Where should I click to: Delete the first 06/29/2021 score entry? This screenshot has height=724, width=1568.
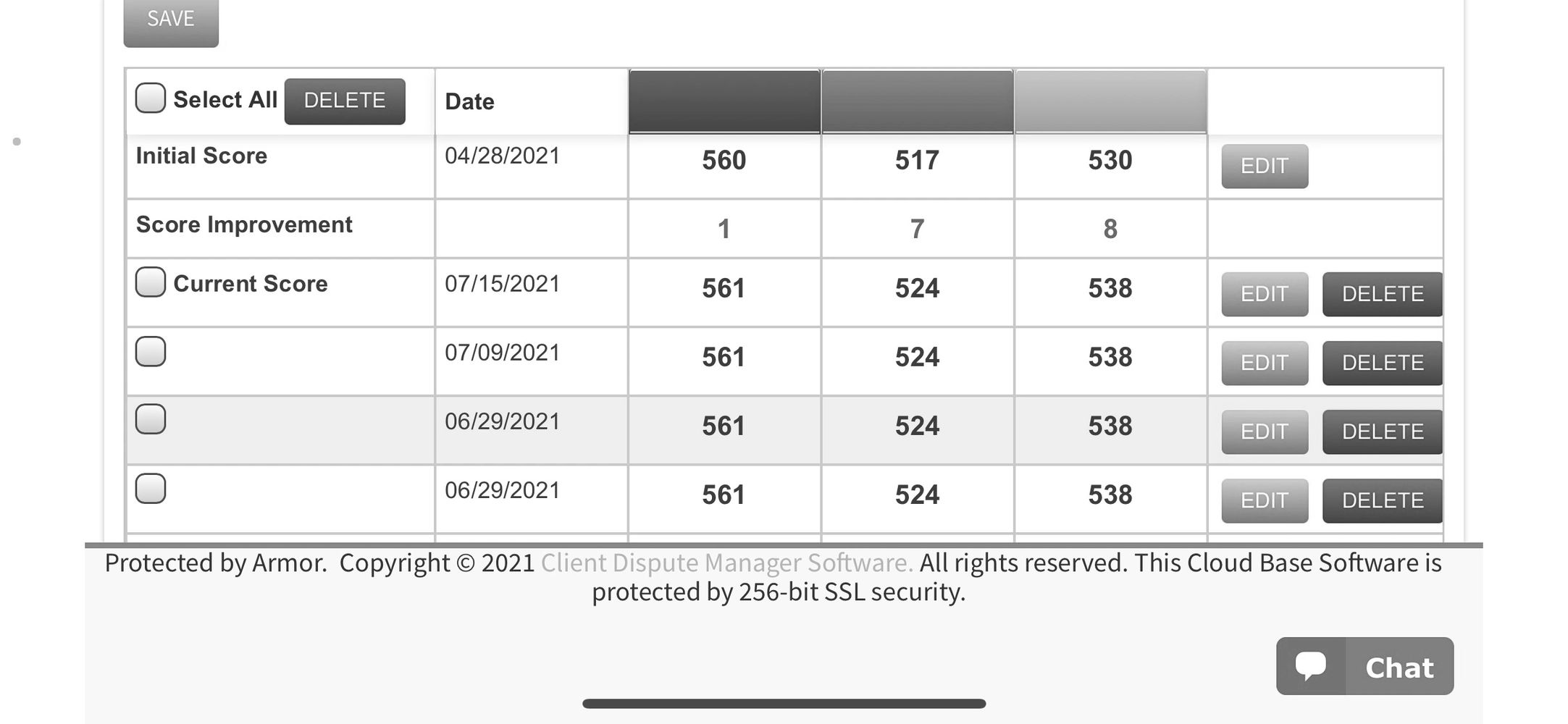point(1383,432)
